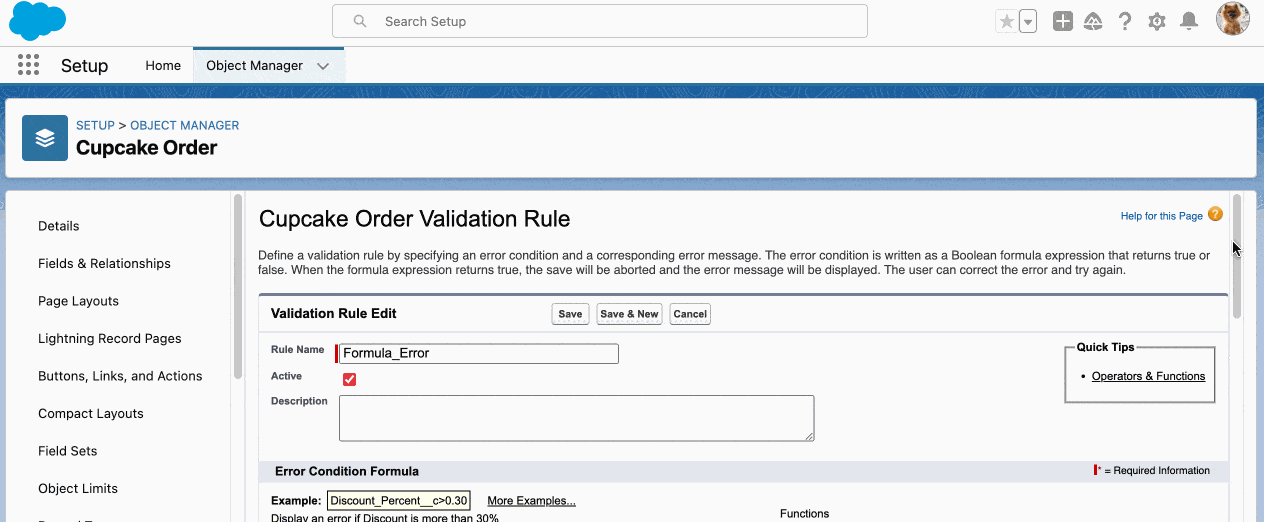Click the Save & New button

[629, 314]
